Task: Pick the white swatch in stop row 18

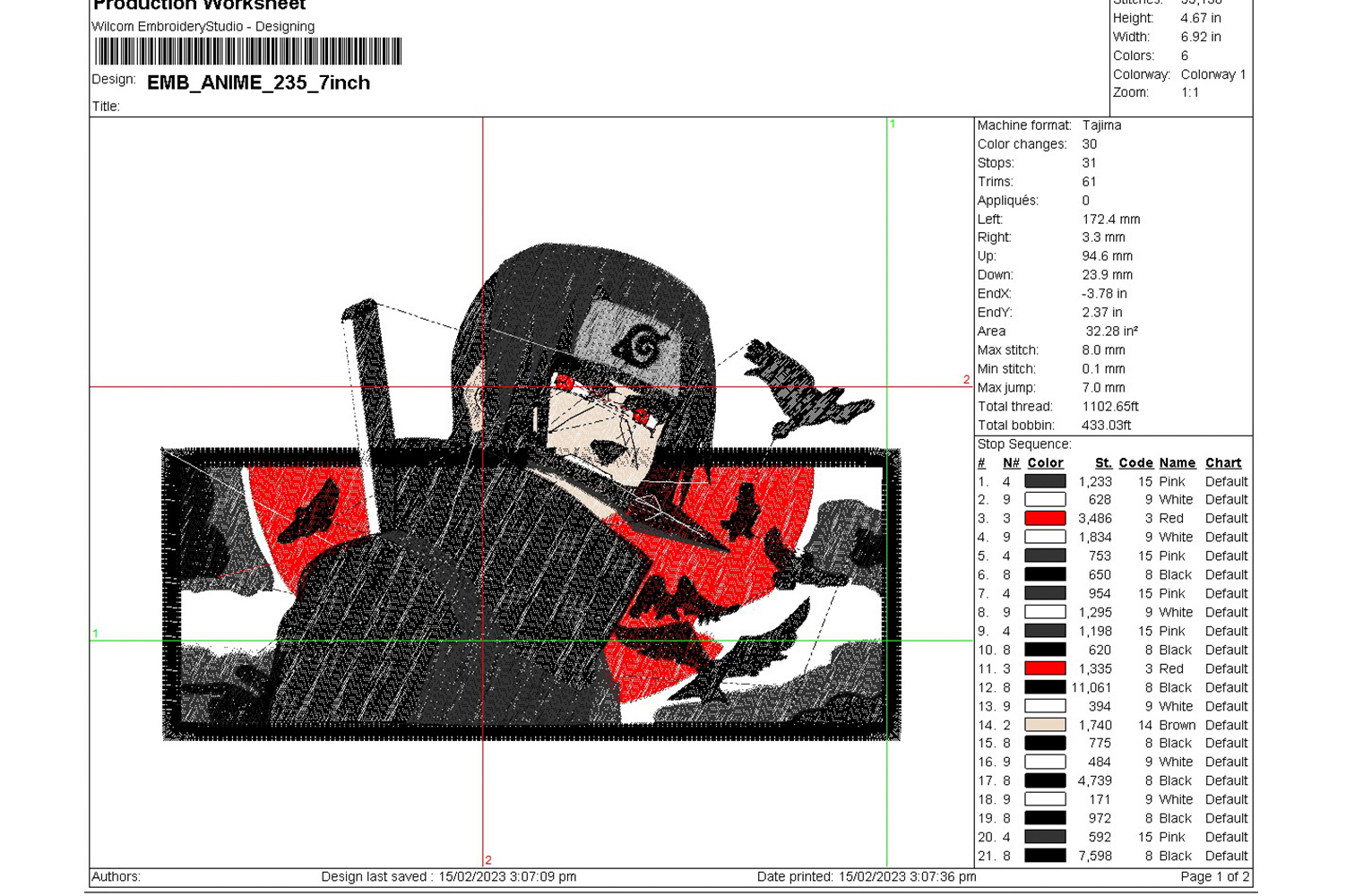Action: coord(1045,799)
